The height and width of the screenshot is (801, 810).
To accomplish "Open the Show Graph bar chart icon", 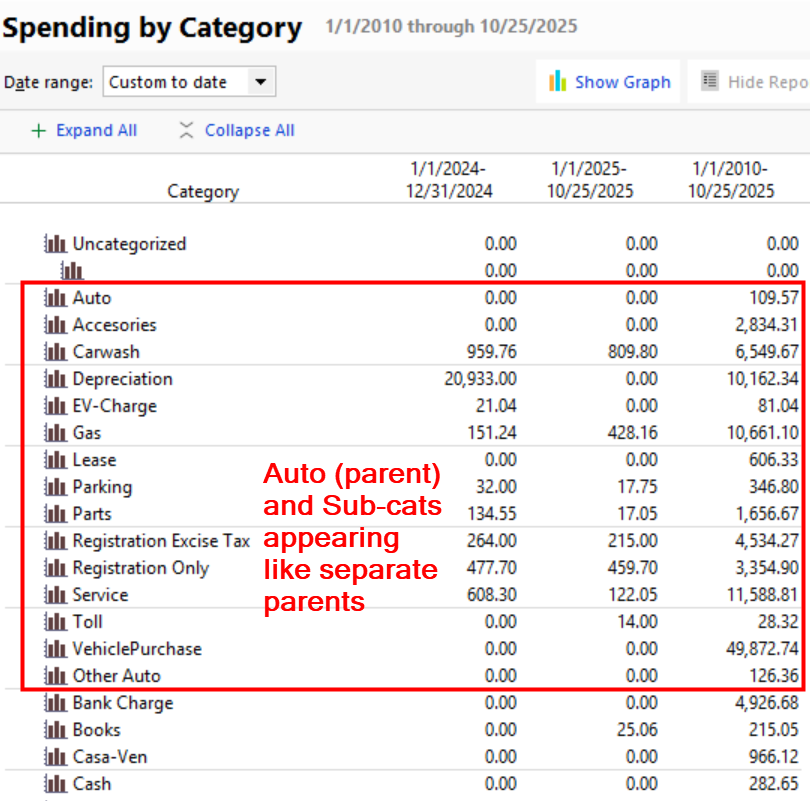I will click(x=557, y=81).
